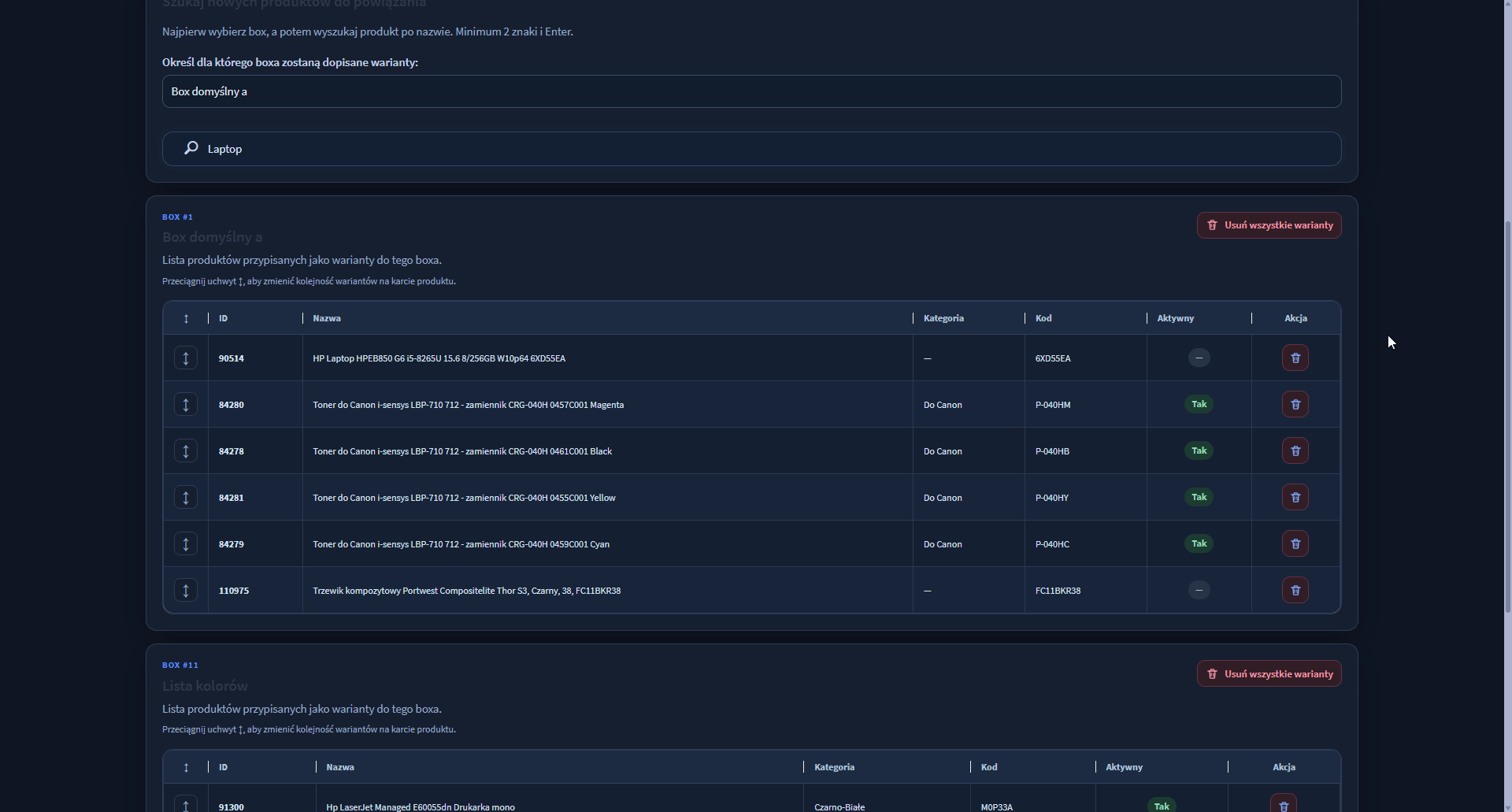Click the Tak badge for product 84279

point(1199,543)
